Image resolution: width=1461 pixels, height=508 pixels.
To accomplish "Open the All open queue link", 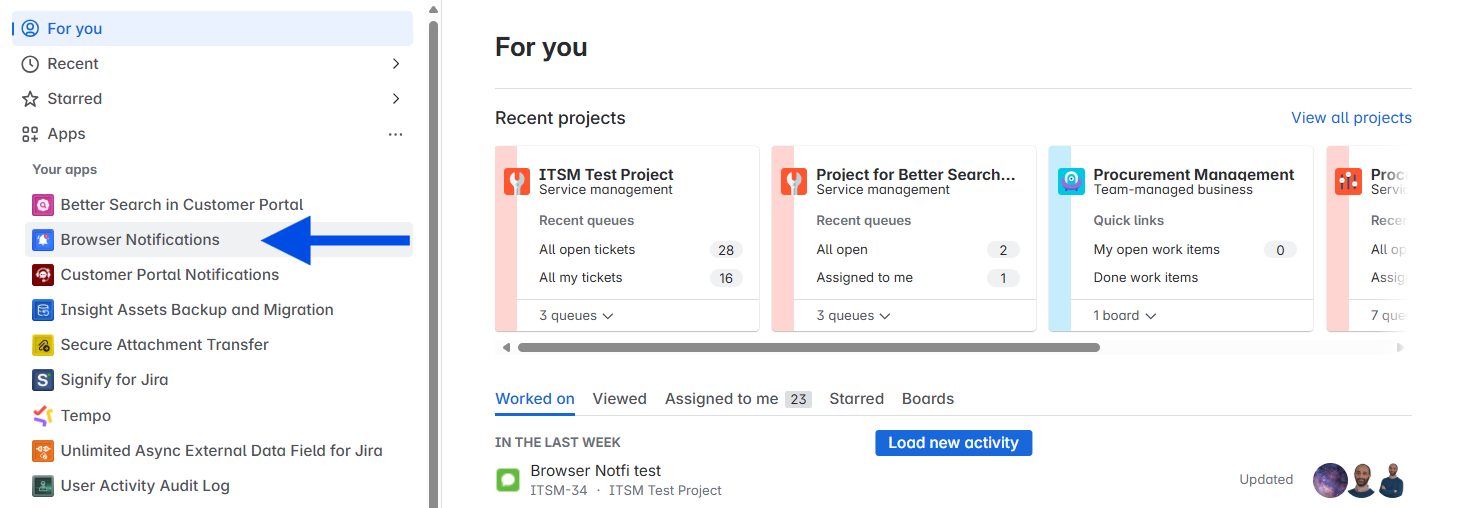I will [842, 250].
